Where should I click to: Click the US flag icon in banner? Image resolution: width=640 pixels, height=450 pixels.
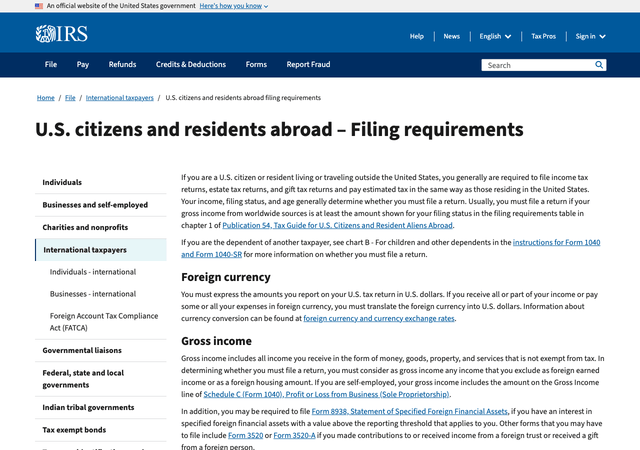39,6
